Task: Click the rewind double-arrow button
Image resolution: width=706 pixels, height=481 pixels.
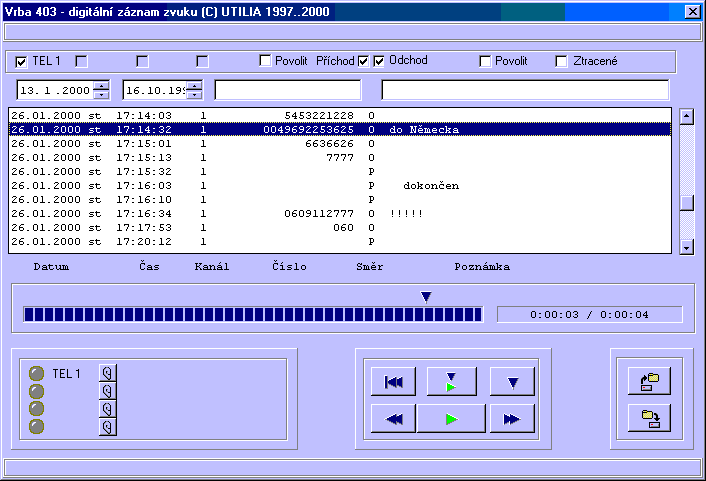Action: click(393, 419)
